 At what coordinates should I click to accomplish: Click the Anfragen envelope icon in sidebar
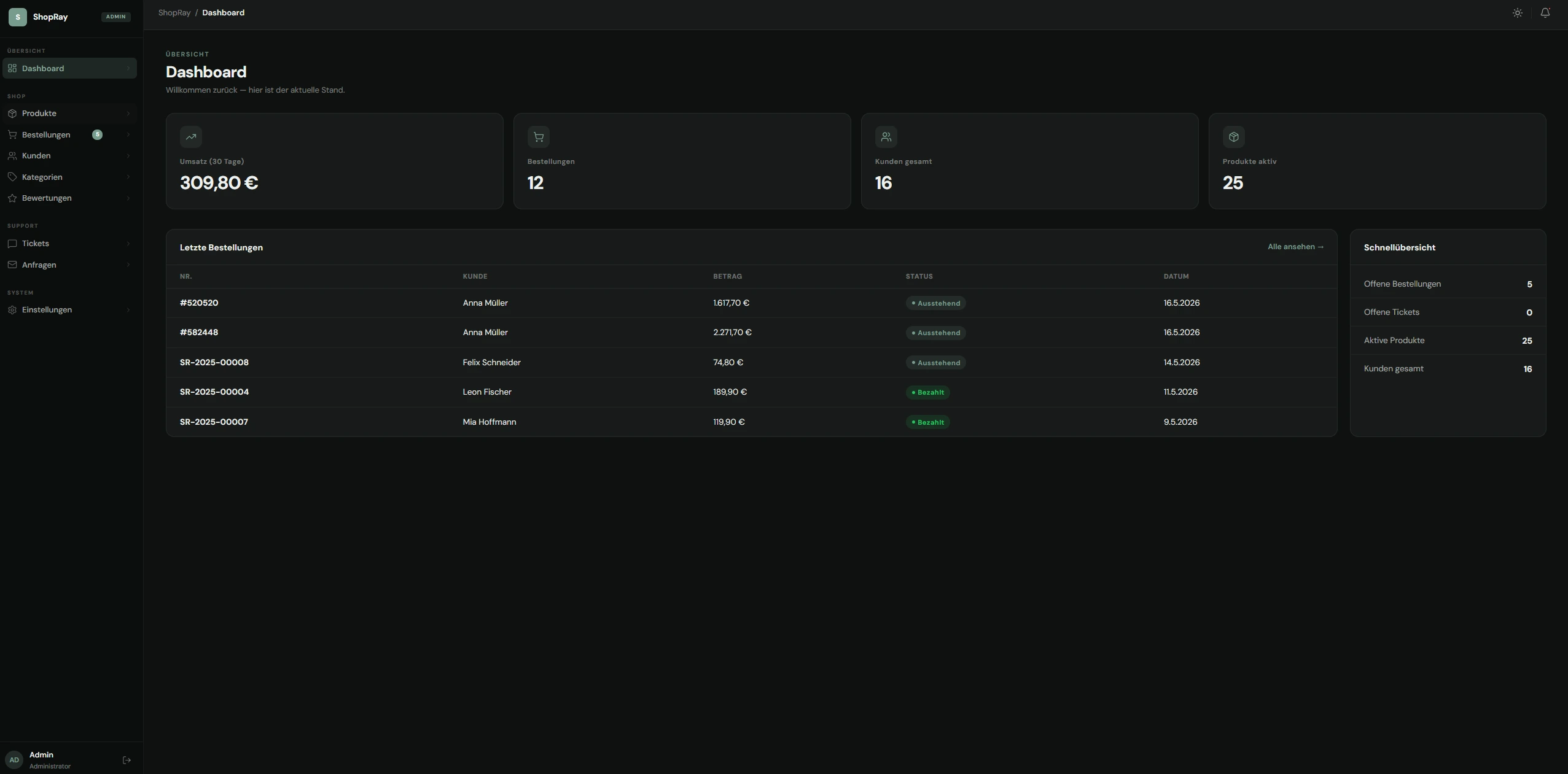[x=12, y=265]
